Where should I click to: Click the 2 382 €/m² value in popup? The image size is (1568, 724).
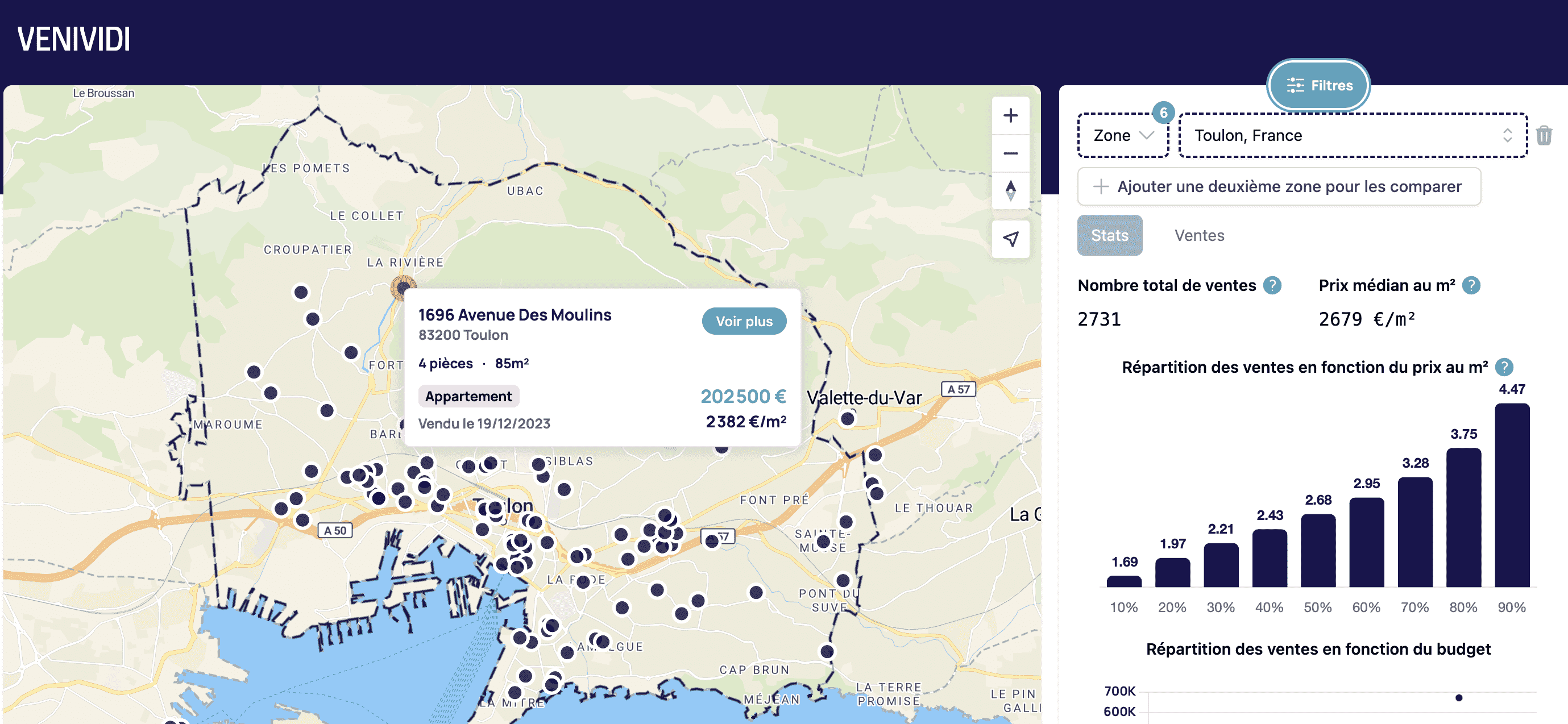[x=746, y=422]
